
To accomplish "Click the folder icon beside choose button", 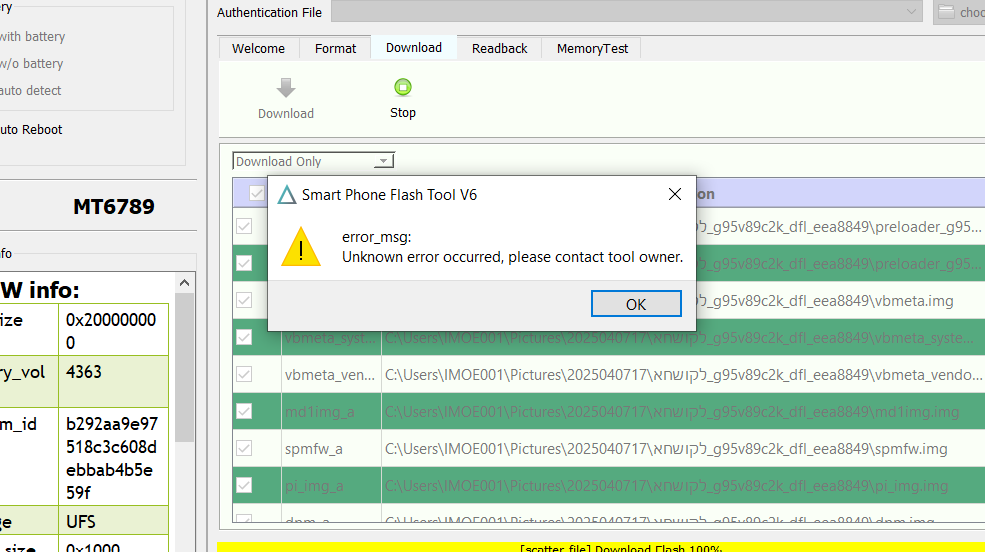I will pos(946,12).
